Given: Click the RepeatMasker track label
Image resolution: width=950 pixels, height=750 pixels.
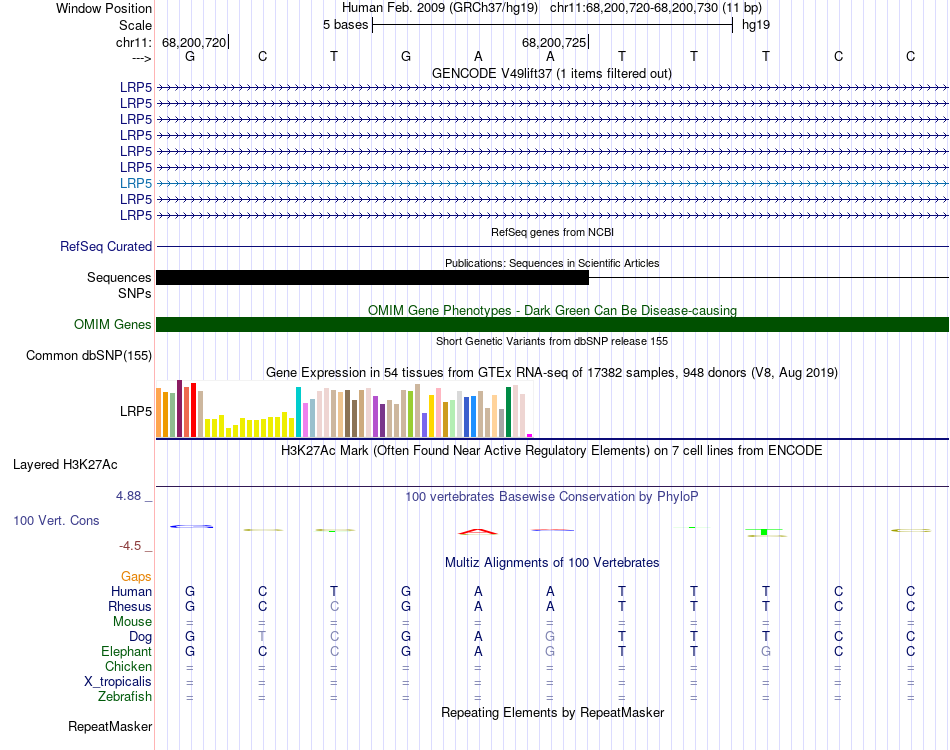Looking at the screenshot, I should tap(110, 726).
